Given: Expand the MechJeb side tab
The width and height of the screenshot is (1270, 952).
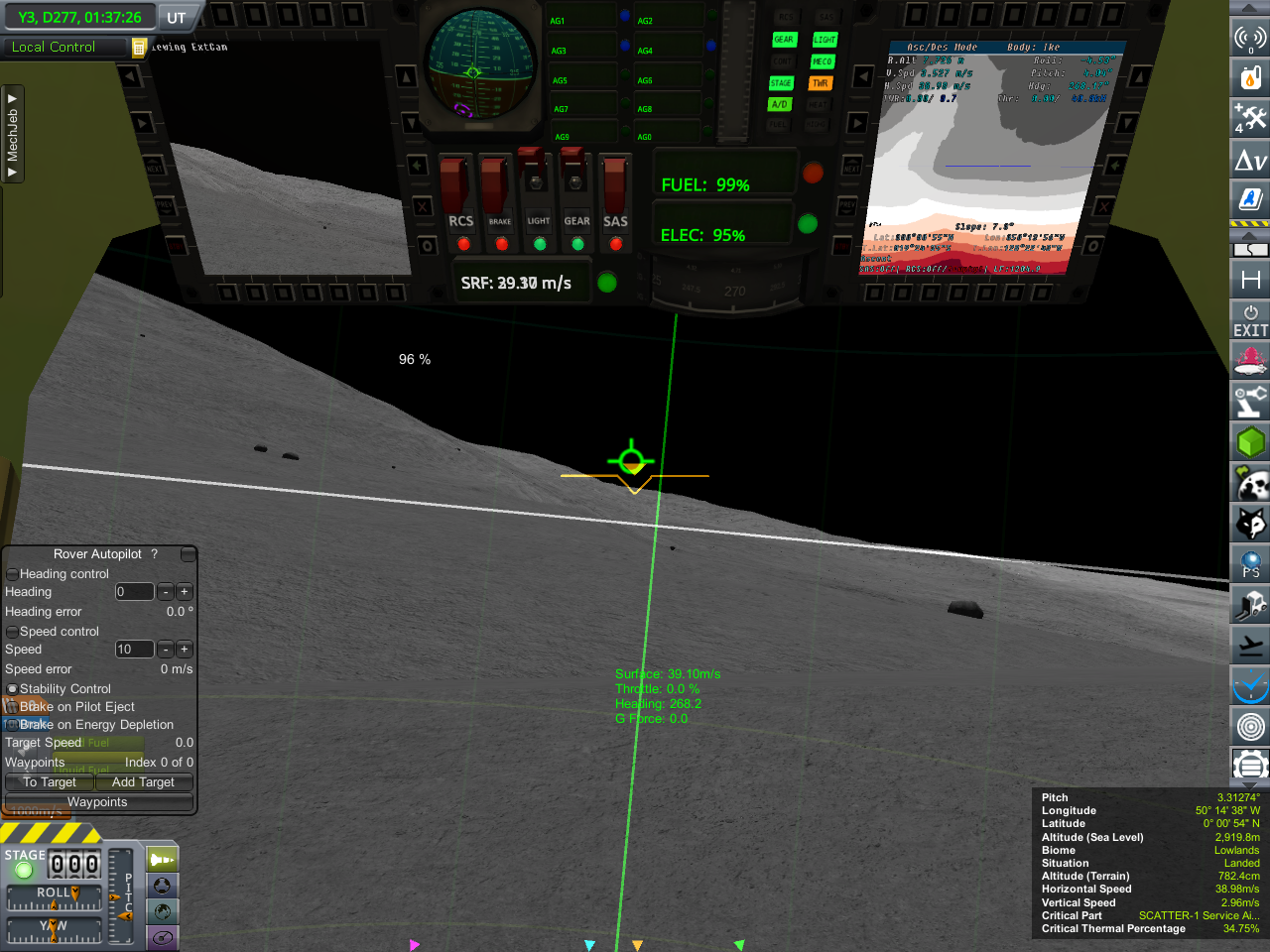Looking at the screenshot, I should (12, 134).
